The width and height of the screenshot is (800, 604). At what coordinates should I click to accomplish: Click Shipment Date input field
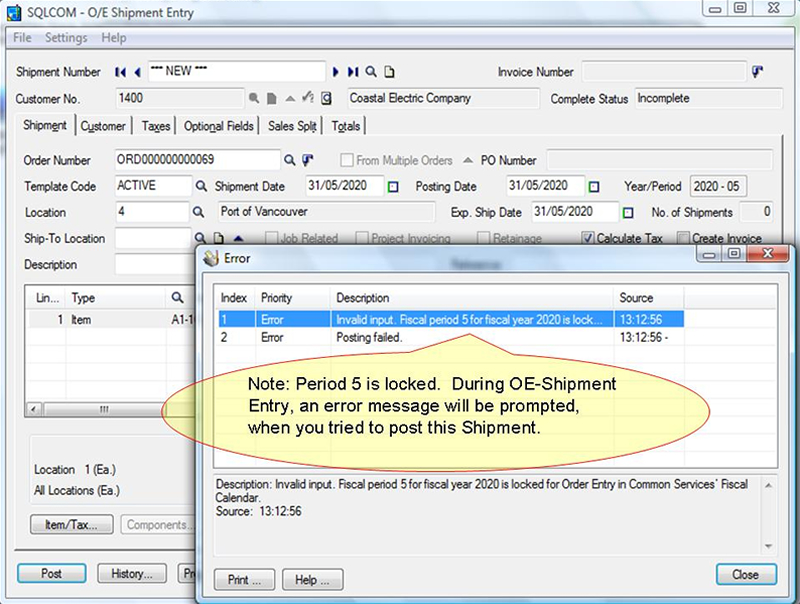coord(344,186)
